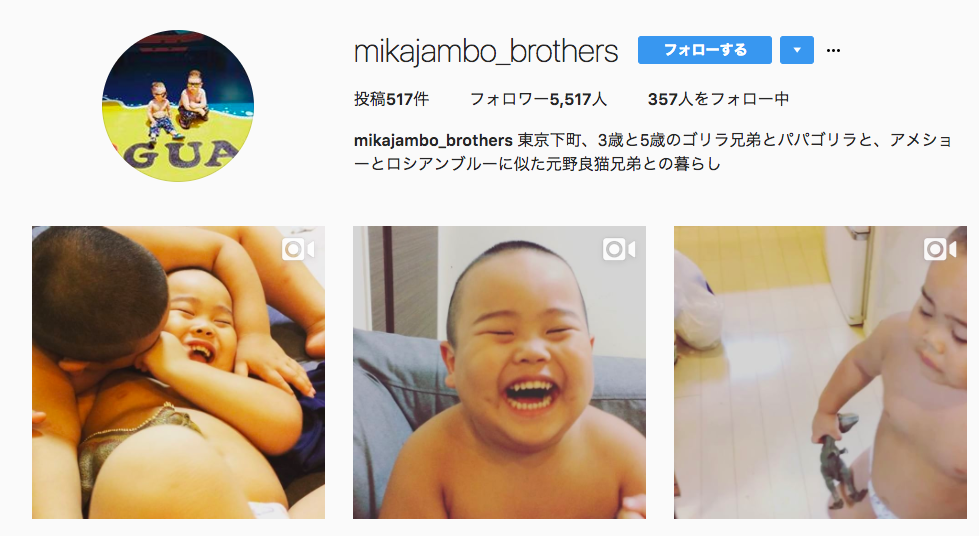Open the laughing boy video post
Viewport: 979px width, 536px height.
point(499,372)
